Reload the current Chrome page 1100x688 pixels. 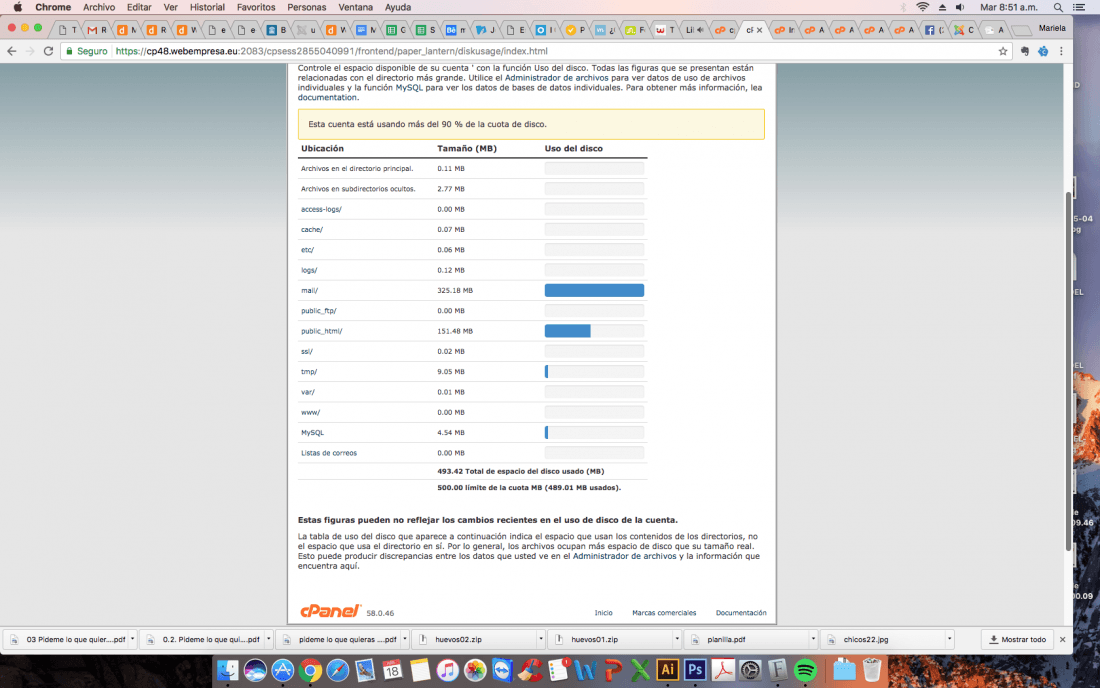(48, 51)
